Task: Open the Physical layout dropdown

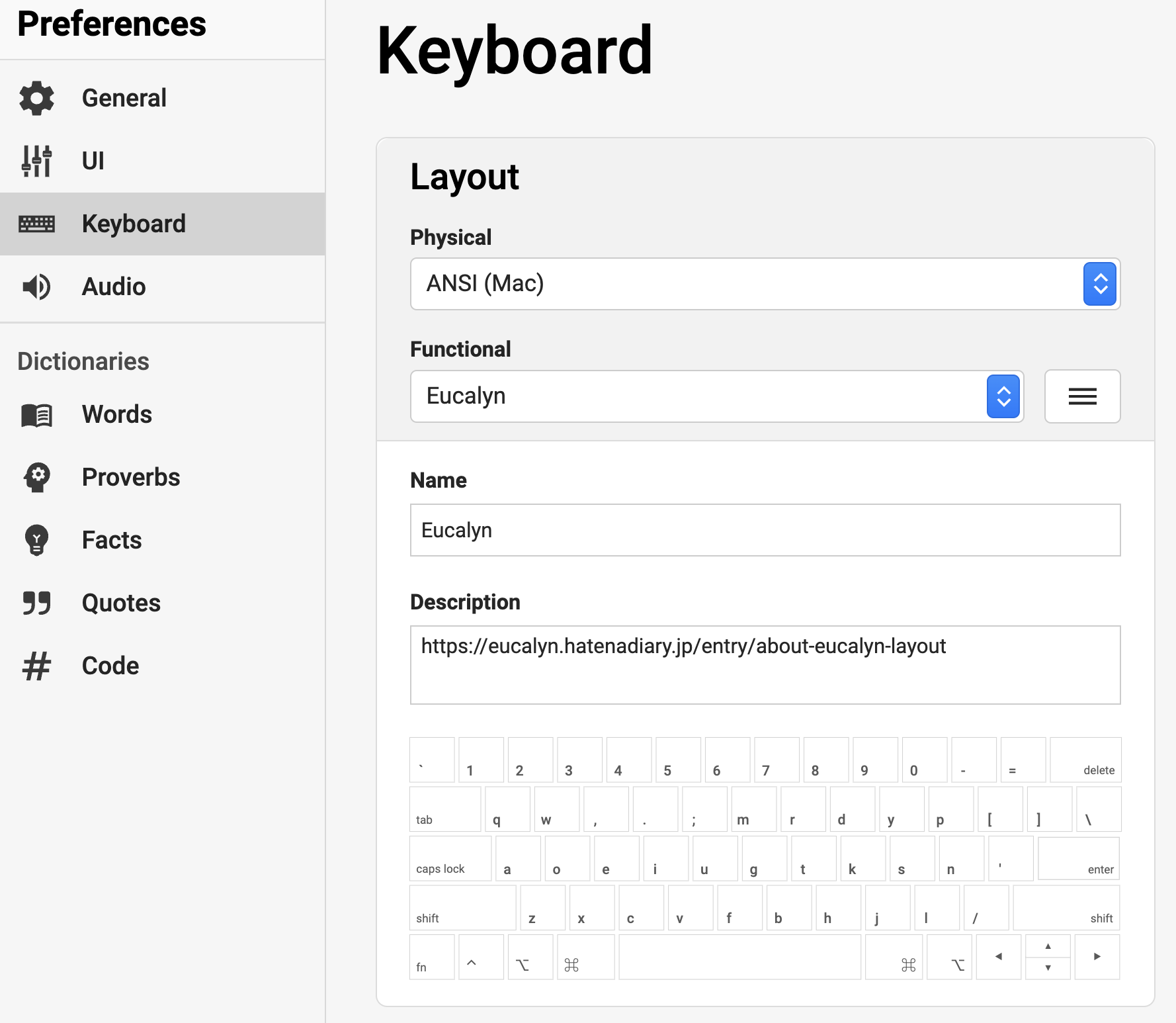Action: (765, 284)
